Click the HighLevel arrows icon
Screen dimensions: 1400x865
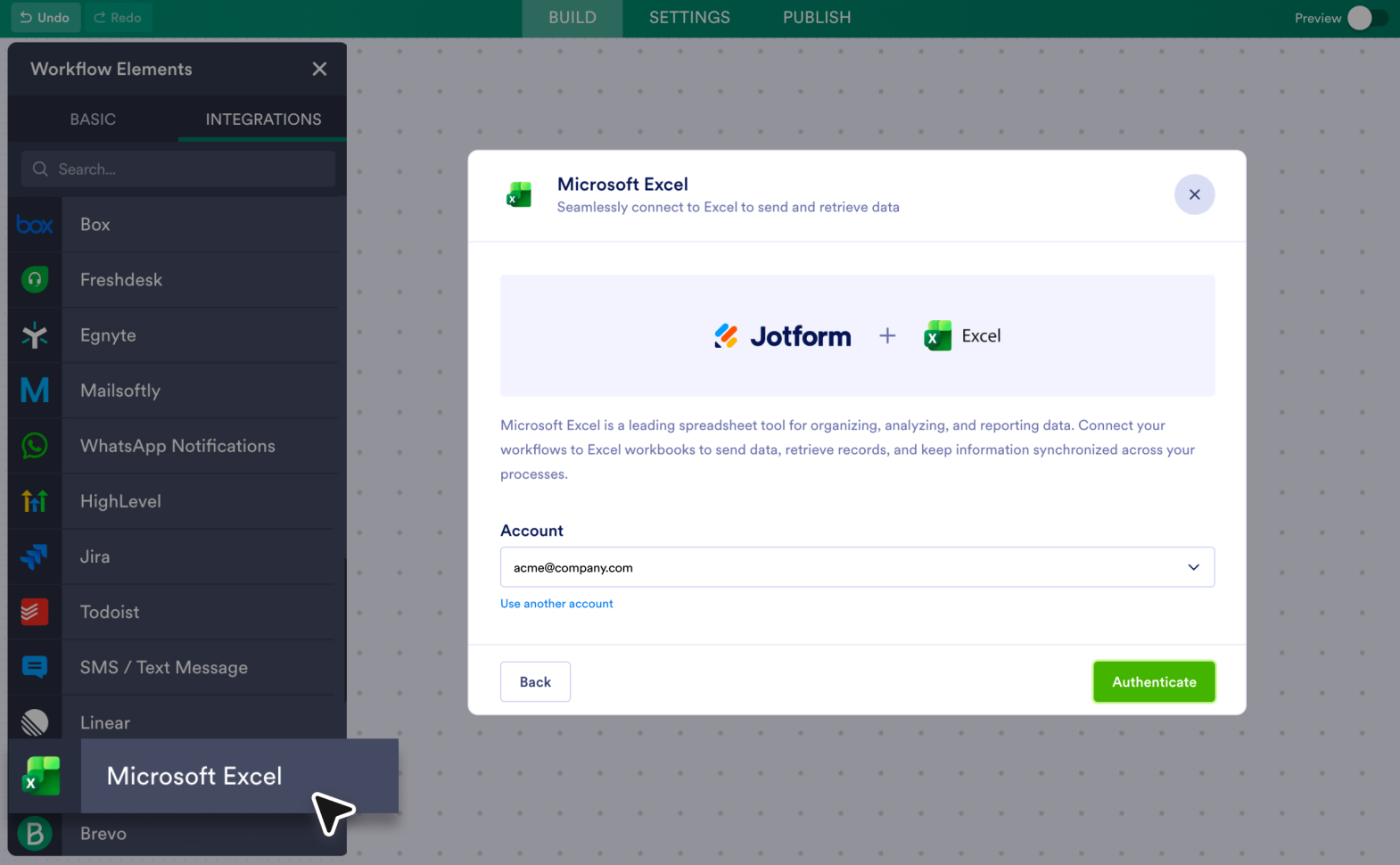click(x=35, y=501)
